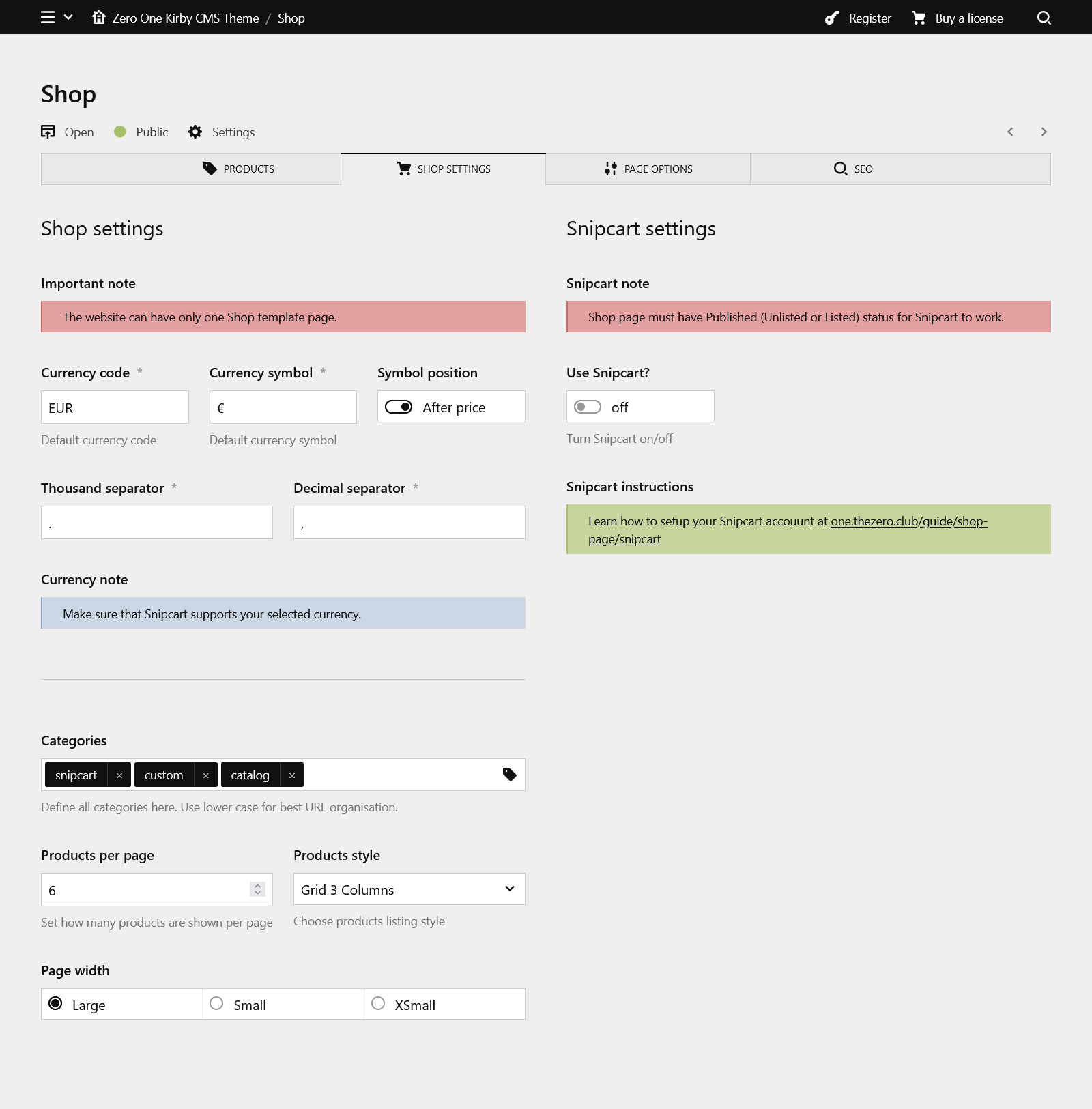Select the Large page width radio

click(56, 1004)
